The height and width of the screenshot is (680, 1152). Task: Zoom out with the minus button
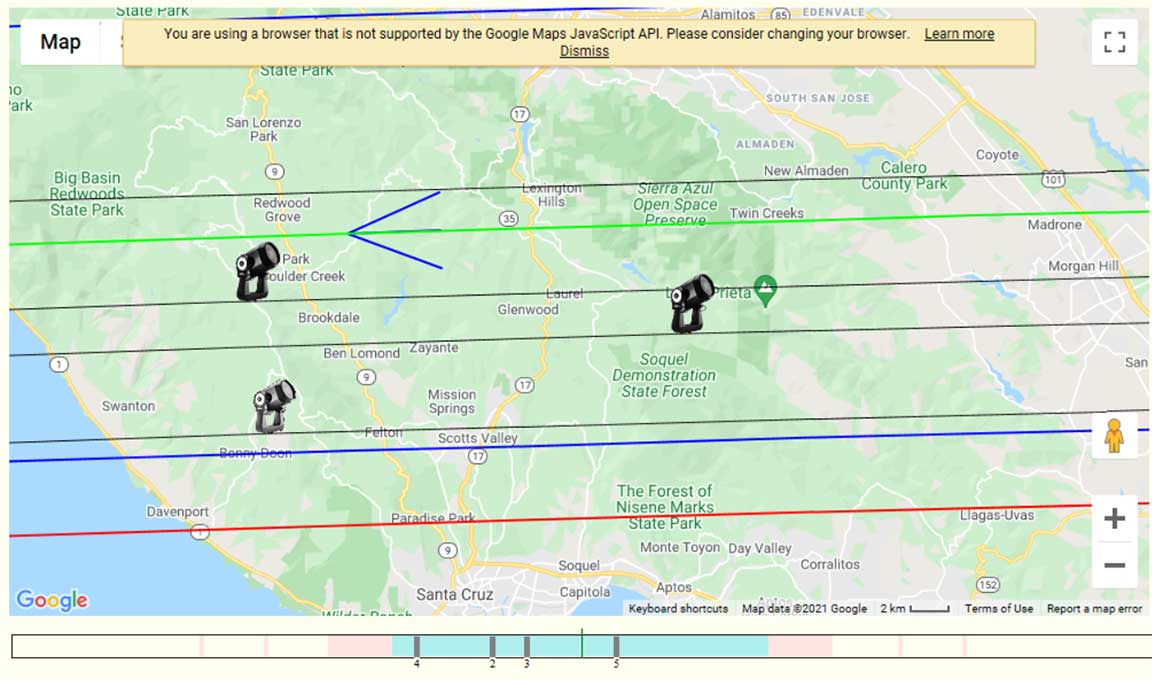pyautogui.click(x=1114, y=565)
